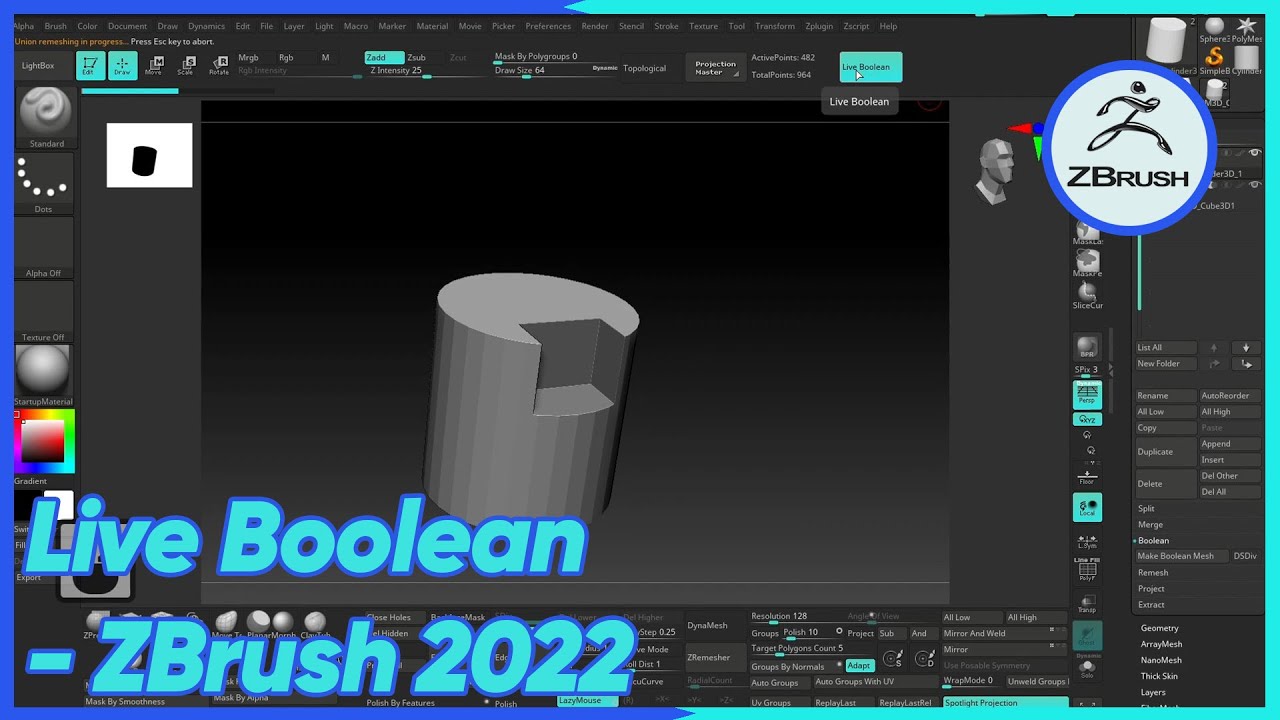Expand the Project section
The height and width of the screenshot is (720, 1280).
coord(1151,588)
